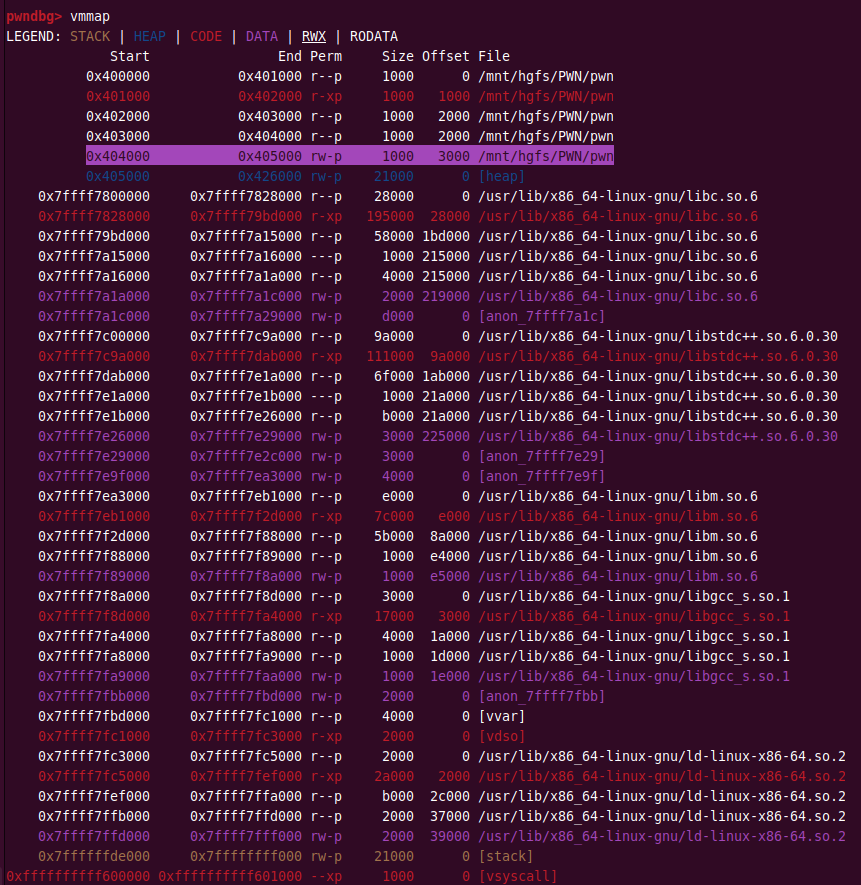Click libm start address 0x7ffff7ea3000

tap(94, 496)
